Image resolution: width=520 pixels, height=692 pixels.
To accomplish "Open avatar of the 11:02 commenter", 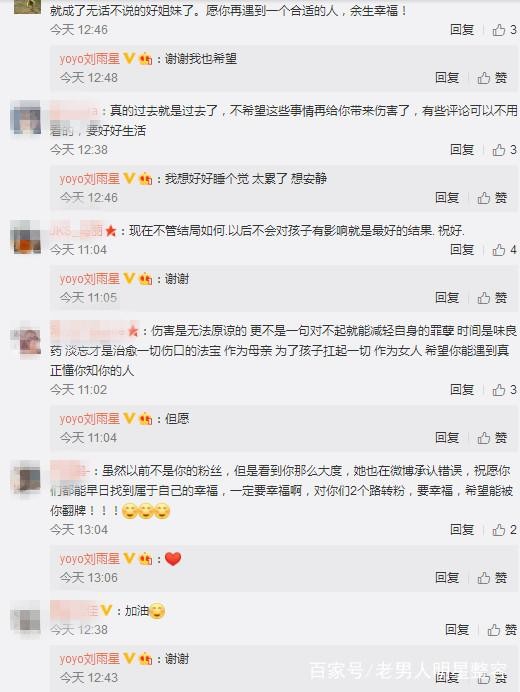I will pos(27,341).
